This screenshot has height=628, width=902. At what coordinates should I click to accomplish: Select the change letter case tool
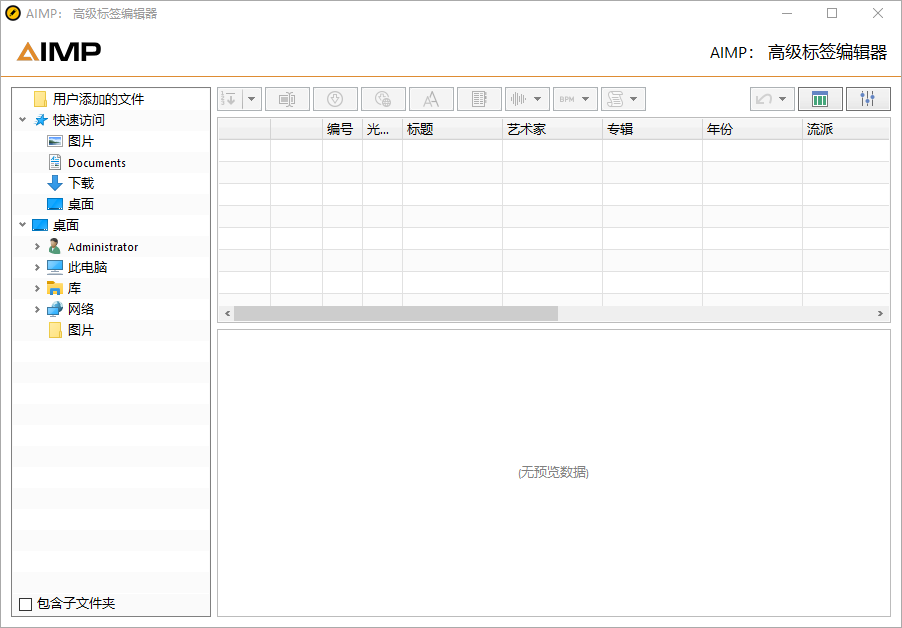(x=431, y=98)
